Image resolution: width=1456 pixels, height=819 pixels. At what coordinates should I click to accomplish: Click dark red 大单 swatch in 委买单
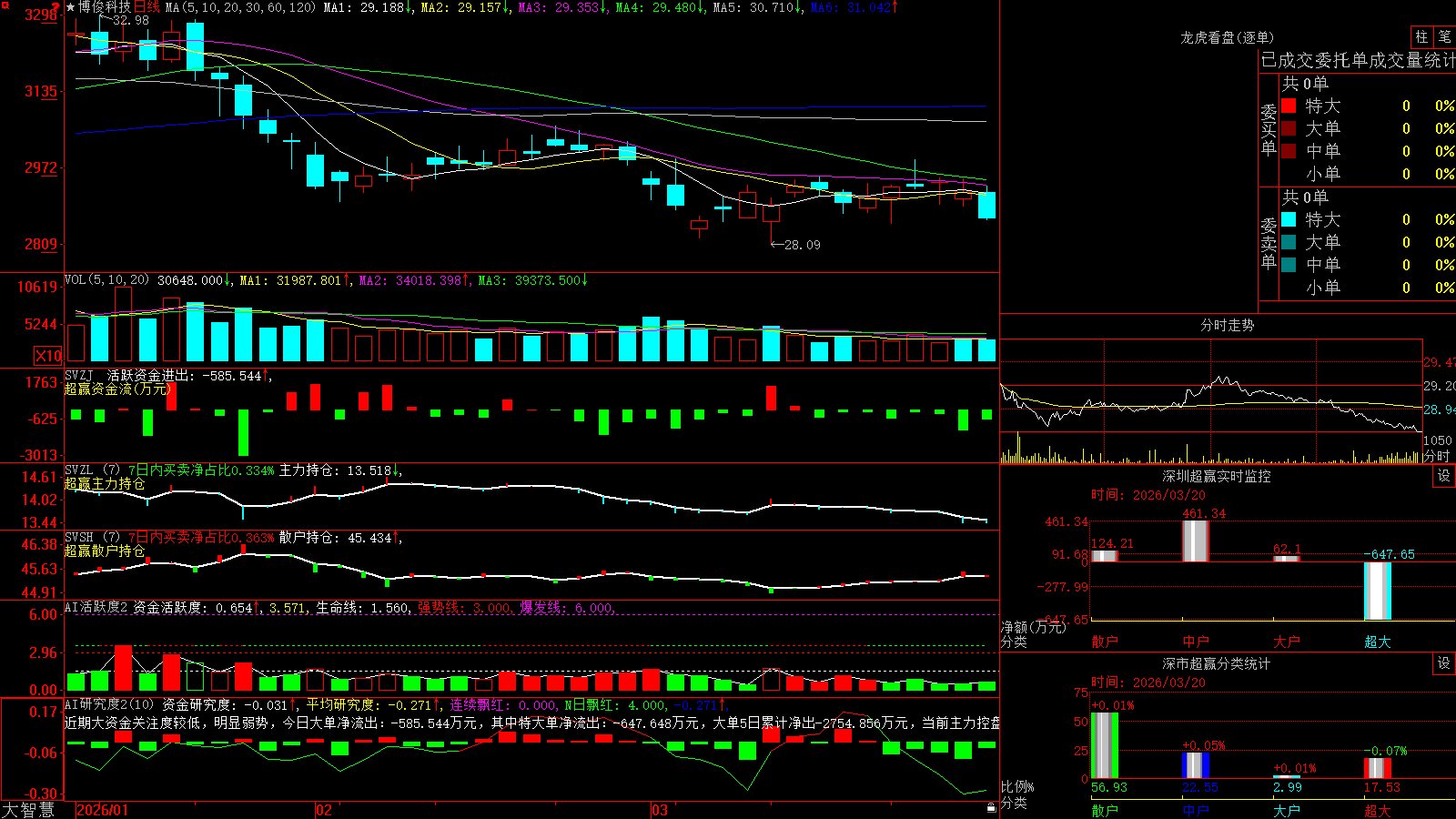1289,128
